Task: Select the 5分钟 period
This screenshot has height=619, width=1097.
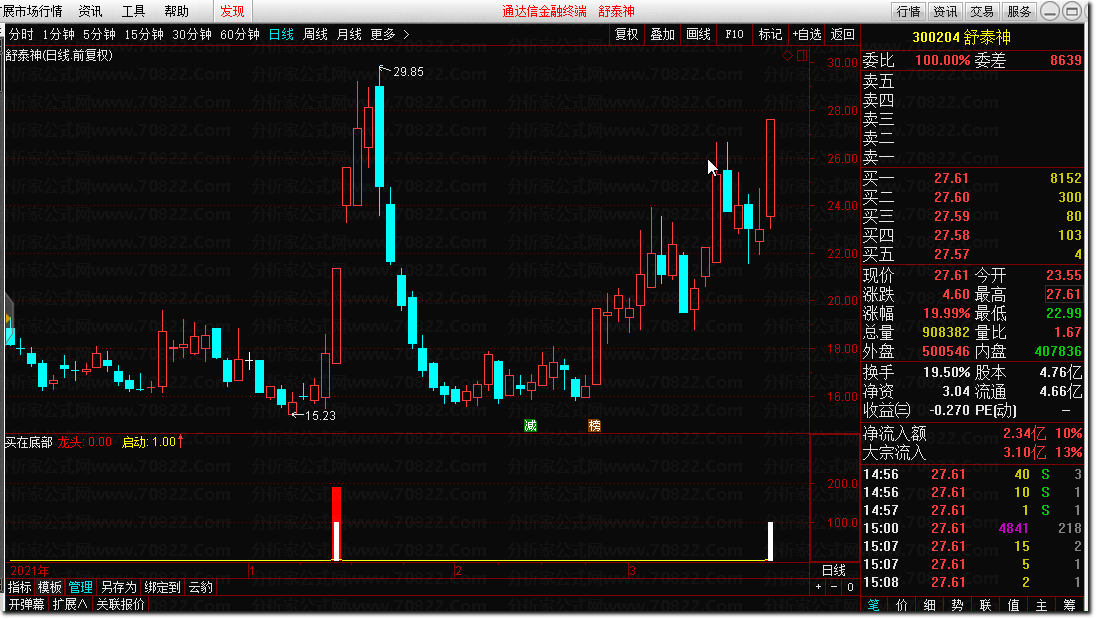Action: [x=99, y=34]
